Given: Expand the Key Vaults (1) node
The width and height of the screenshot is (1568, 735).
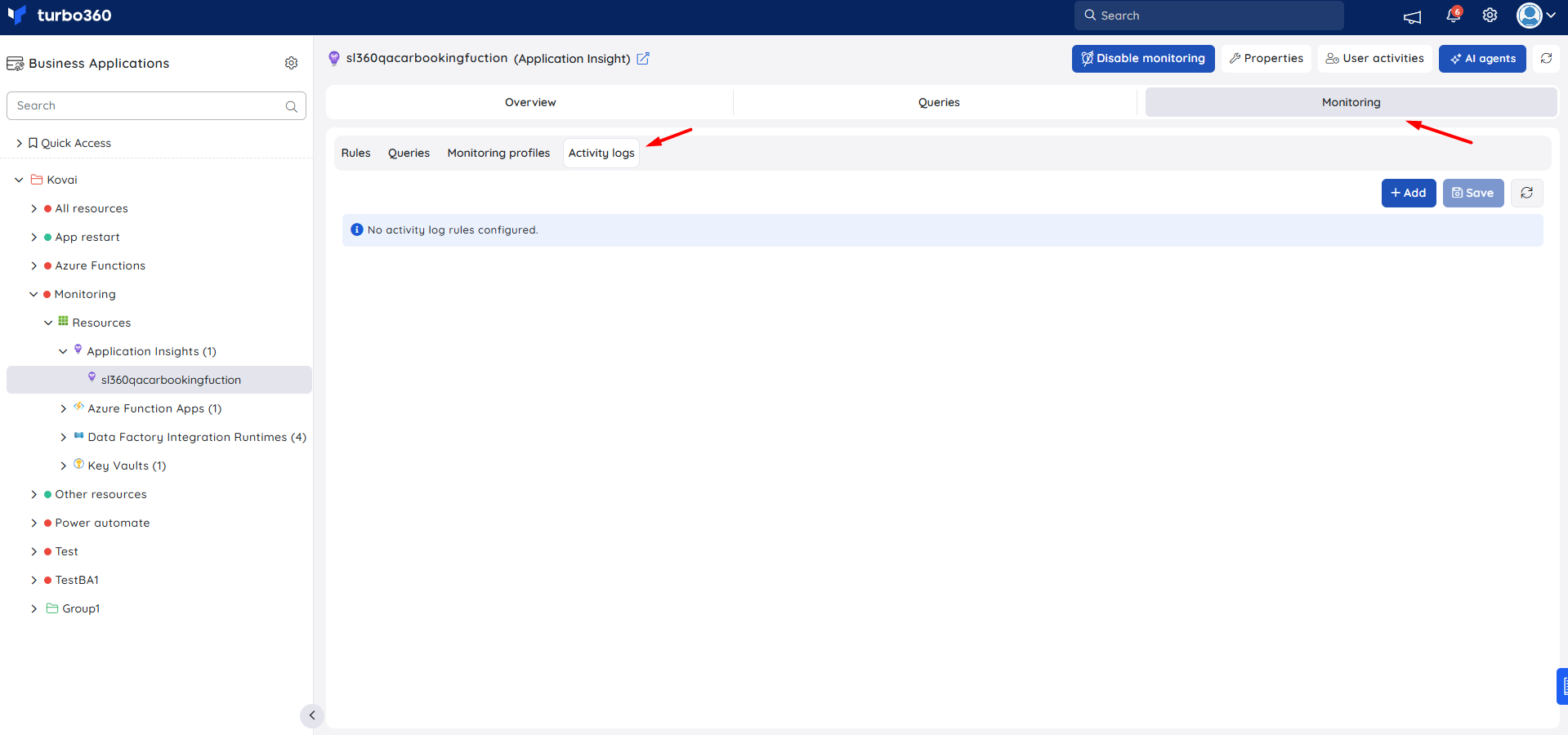Looking at the screenshot, I should coord(64,466).
